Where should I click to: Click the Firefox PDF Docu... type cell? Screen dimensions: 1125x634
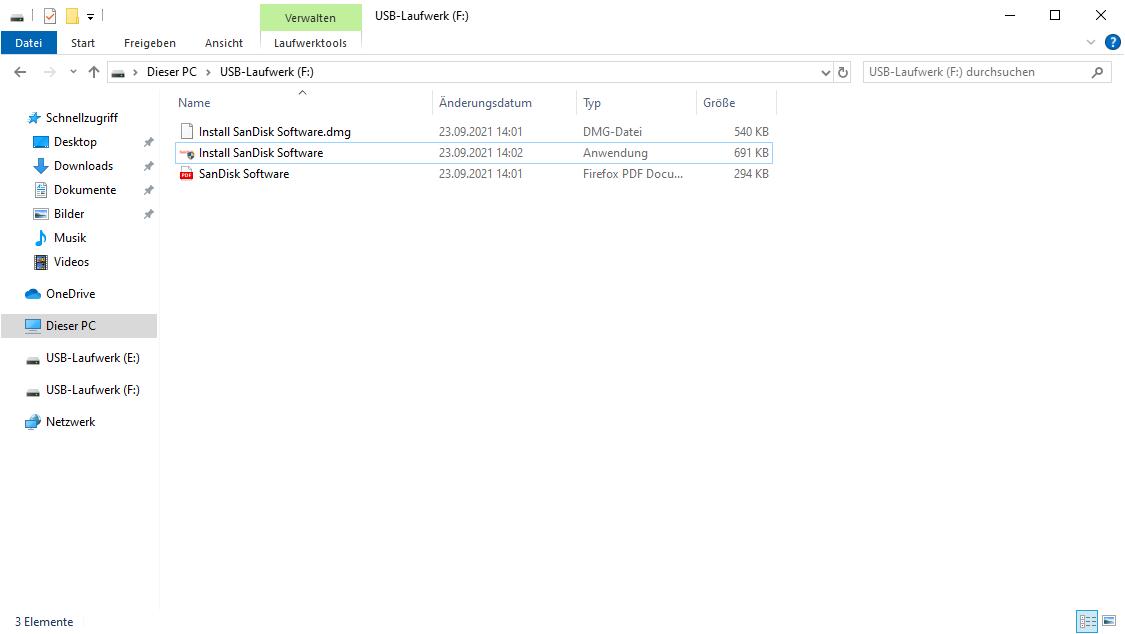(x=633, y=174)
